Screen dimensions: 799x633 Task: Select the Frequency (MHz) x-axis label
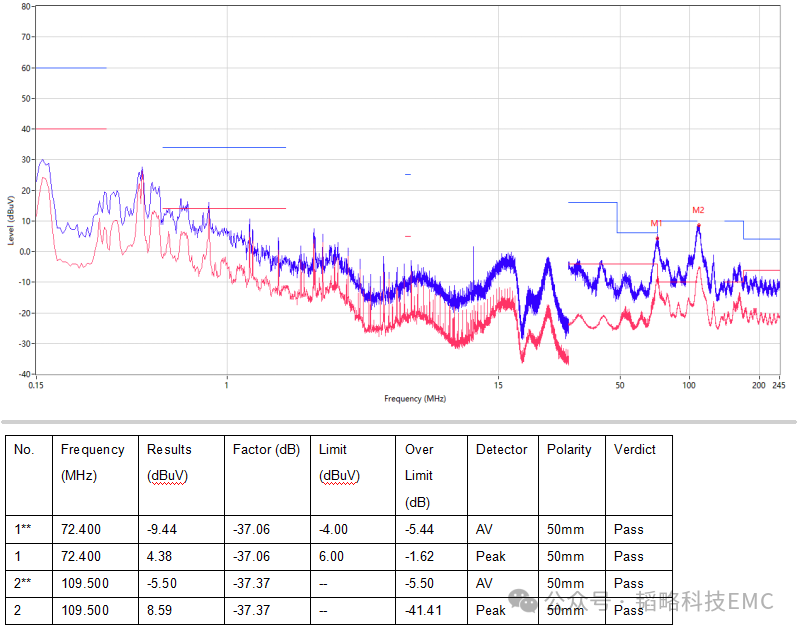pyautogui.click(x=415, y=398)
